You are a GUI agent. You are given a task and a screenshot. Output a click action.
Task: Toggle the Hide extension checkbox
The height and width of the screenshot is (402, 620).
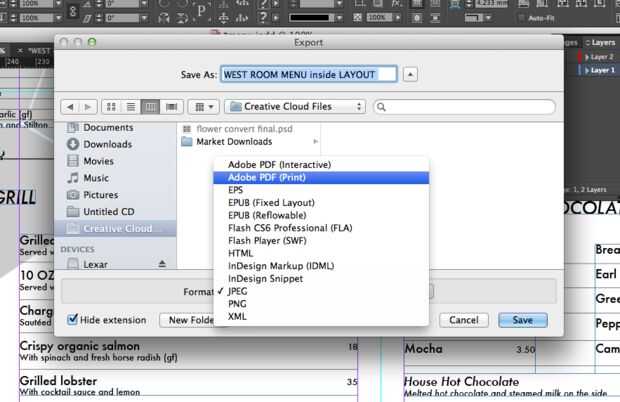(72, 319)
